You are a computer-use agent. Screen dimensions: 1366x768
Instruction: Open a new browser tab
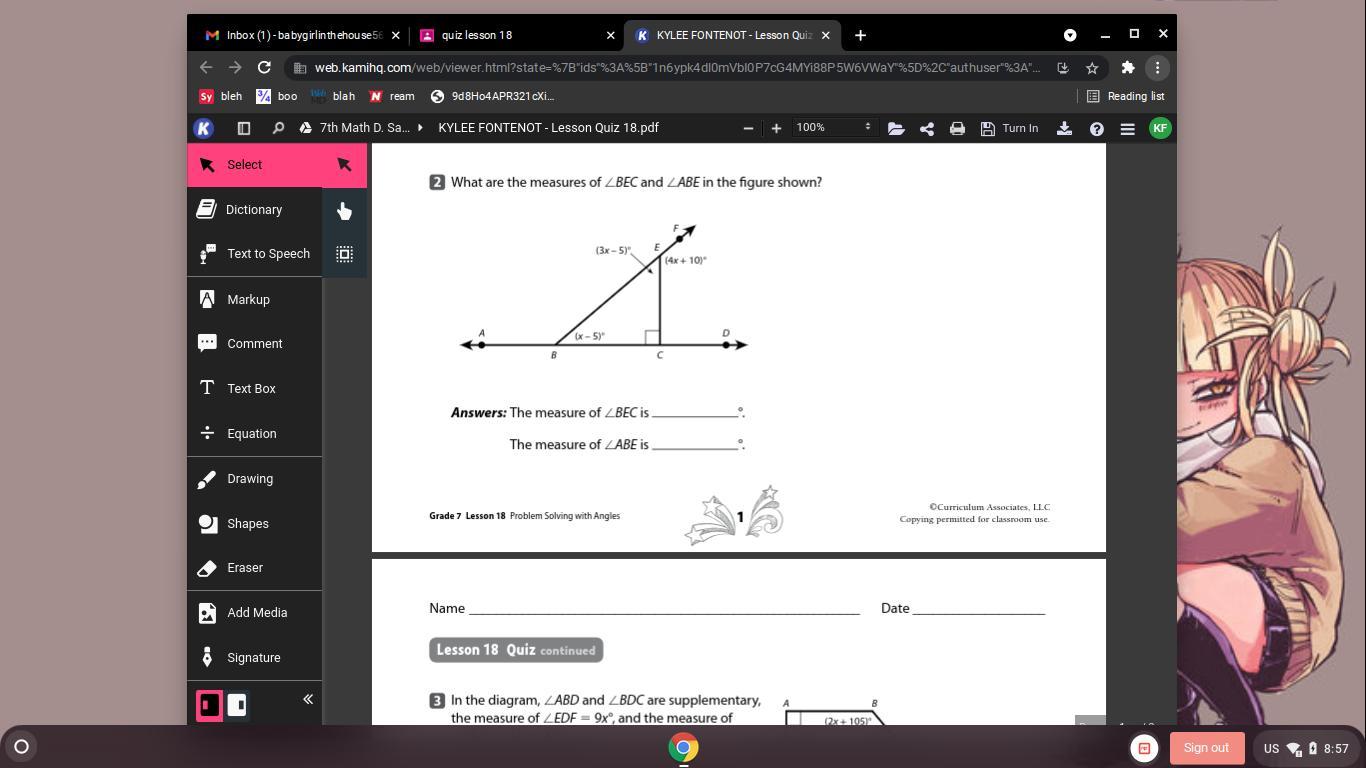[860, 35]
